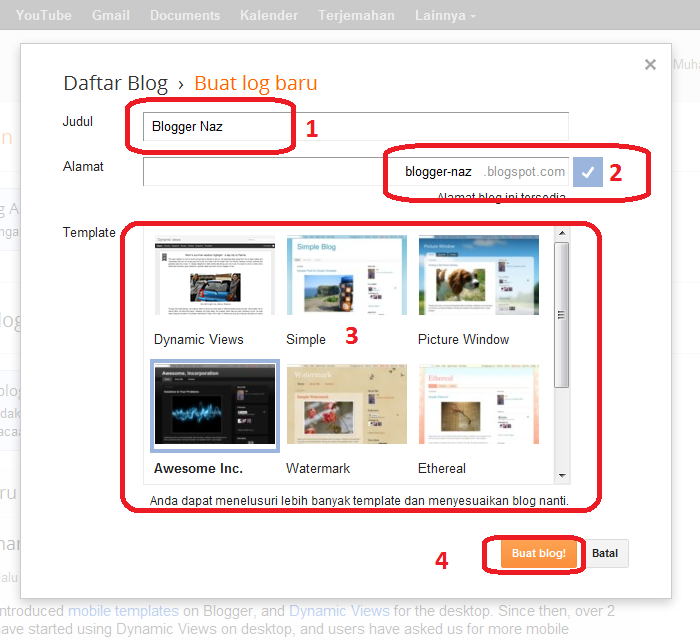Click the Simple template label
The height and width of the screenshot is (640, 700).
point(306,340)
